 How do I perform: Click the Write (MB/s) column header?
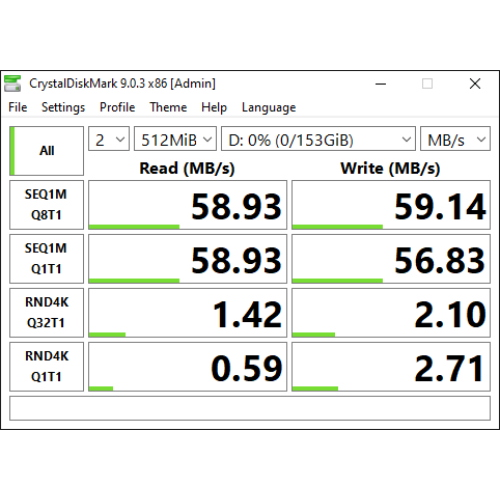pyautogui.click(x=390, y=168)
